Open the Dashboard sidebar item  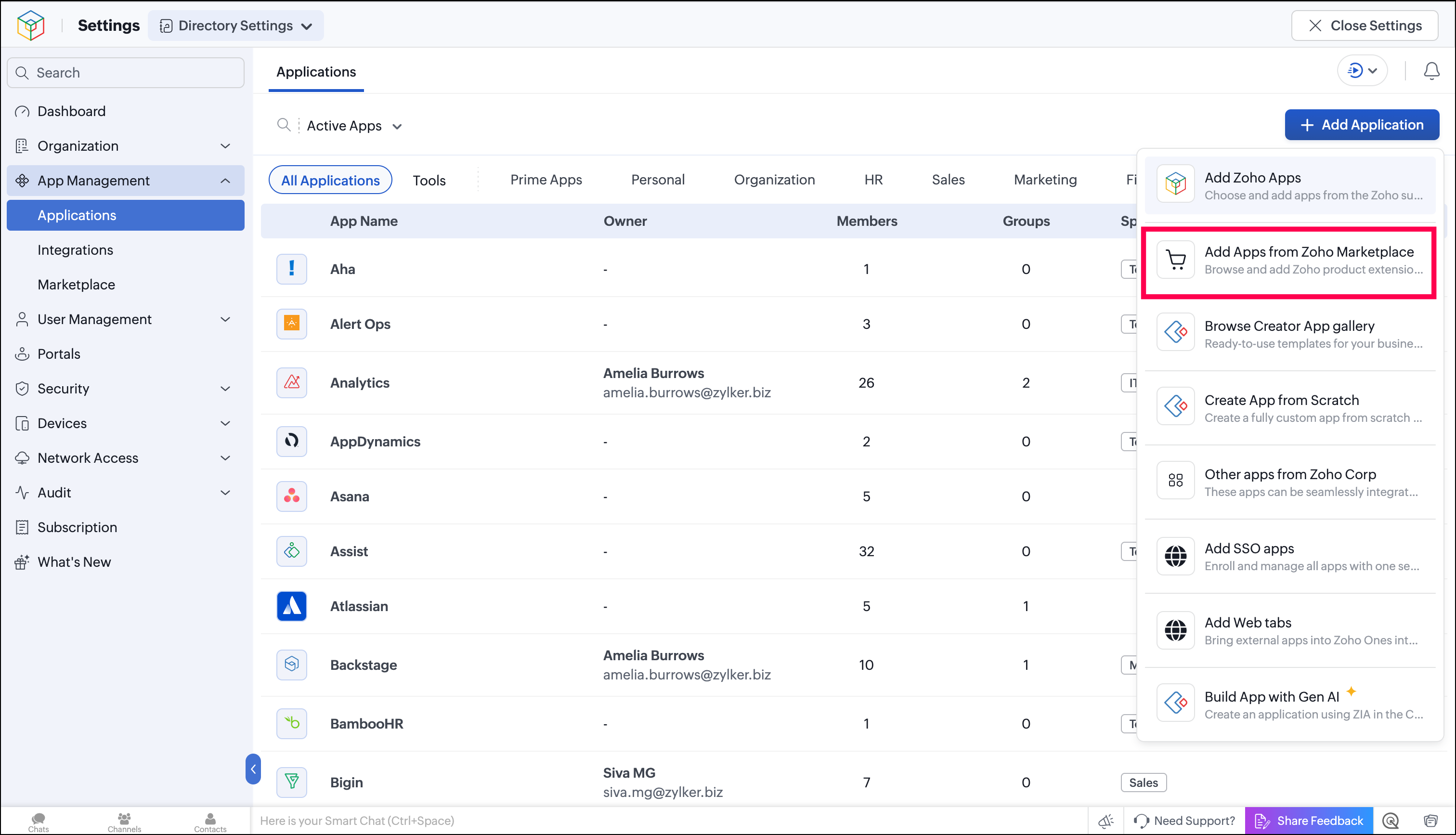tap(125, 111)
